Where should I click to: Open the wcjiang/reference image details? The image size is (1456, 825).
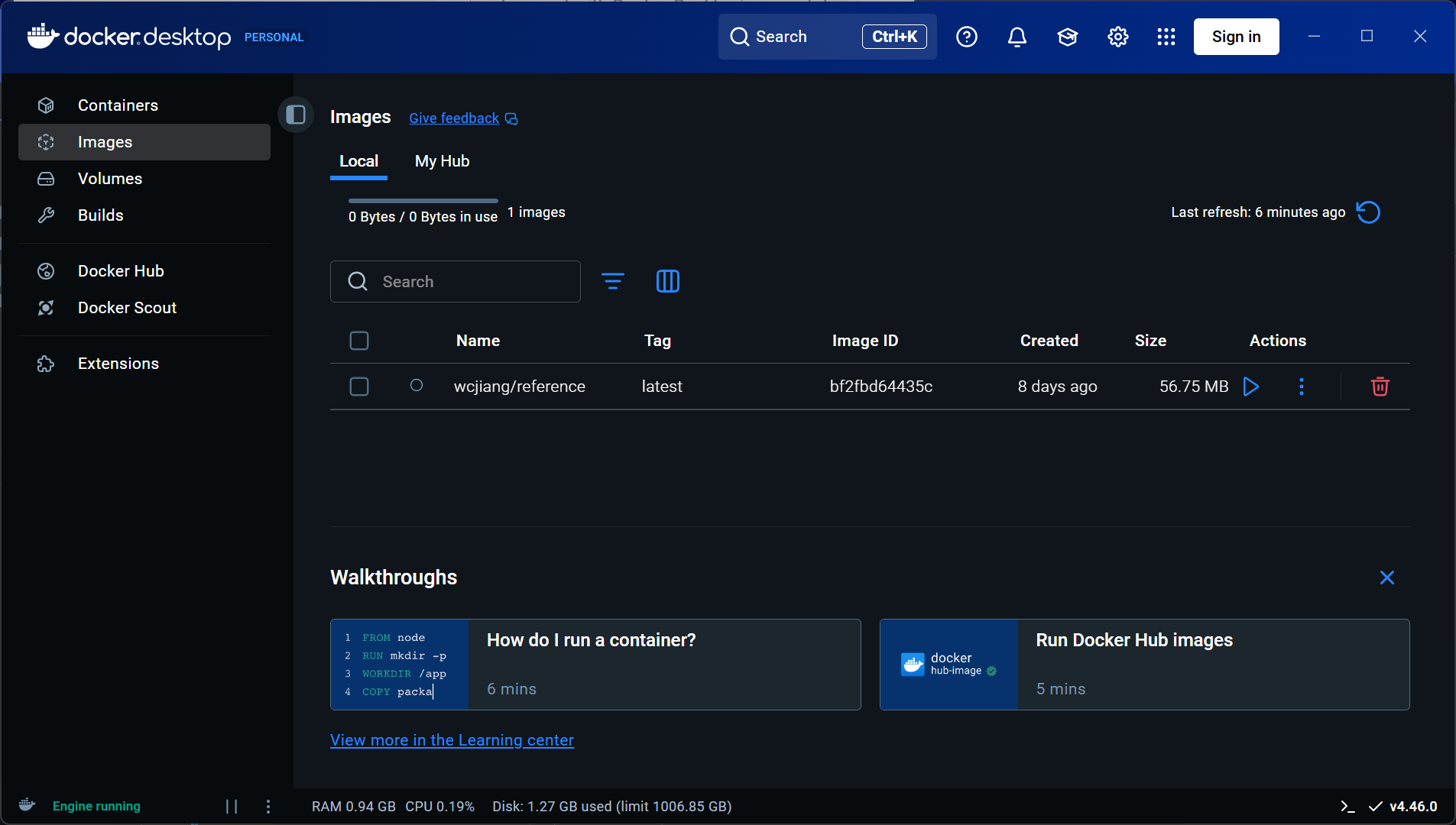click(x=520, y=387)
